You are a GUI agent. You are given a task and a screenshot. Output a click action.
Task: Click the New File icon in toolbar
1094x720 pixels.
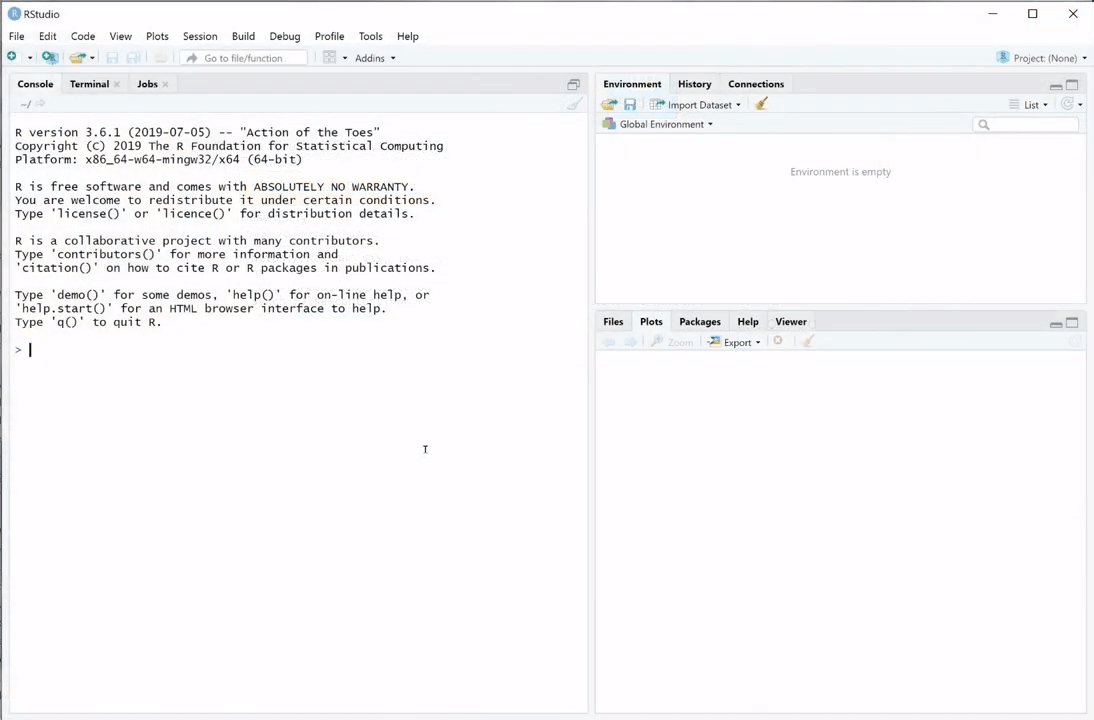pos(12,58)
